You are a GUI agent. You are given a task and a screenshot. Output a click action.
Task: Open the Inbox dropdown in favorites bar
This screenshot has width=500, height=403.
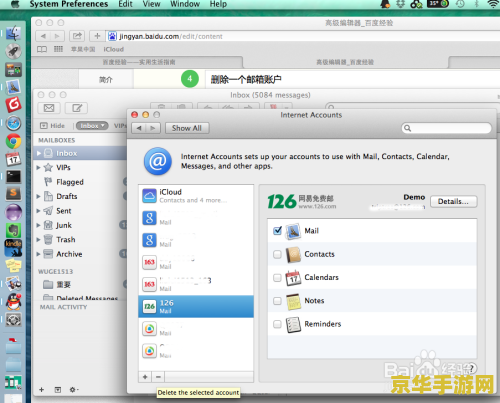pos(92,126)
